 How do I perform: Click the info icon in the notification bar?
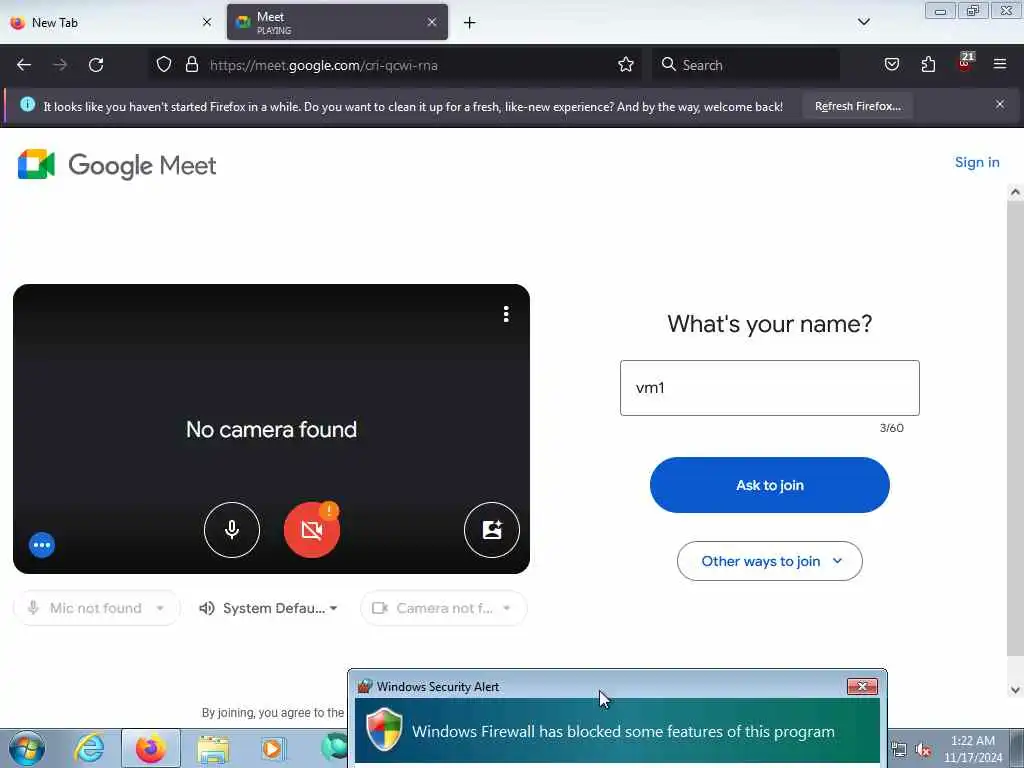click(x=27, y=104)
